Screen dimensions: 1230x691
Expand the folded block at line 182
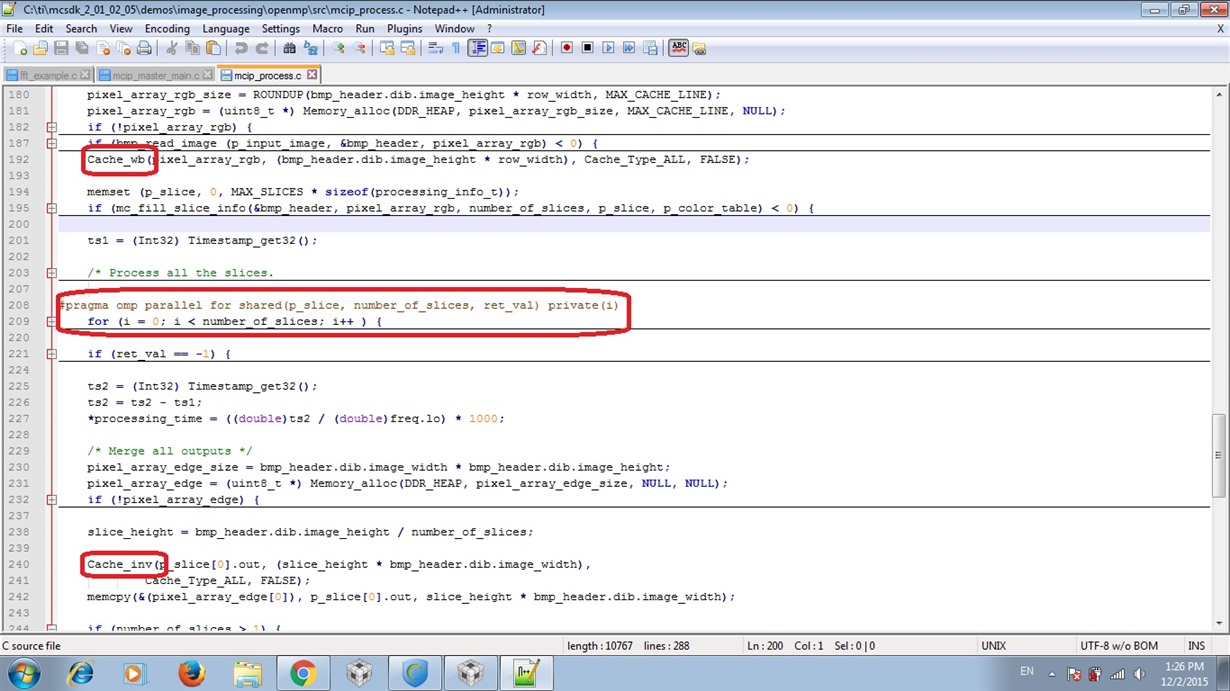(x=51, y=127)
